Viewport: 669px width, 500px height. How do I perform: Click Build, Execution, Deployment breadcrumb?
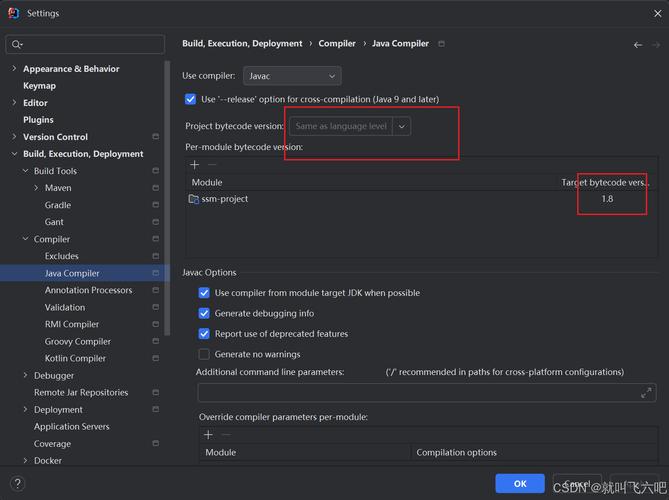pyautogui.click(x=242, y=44)
